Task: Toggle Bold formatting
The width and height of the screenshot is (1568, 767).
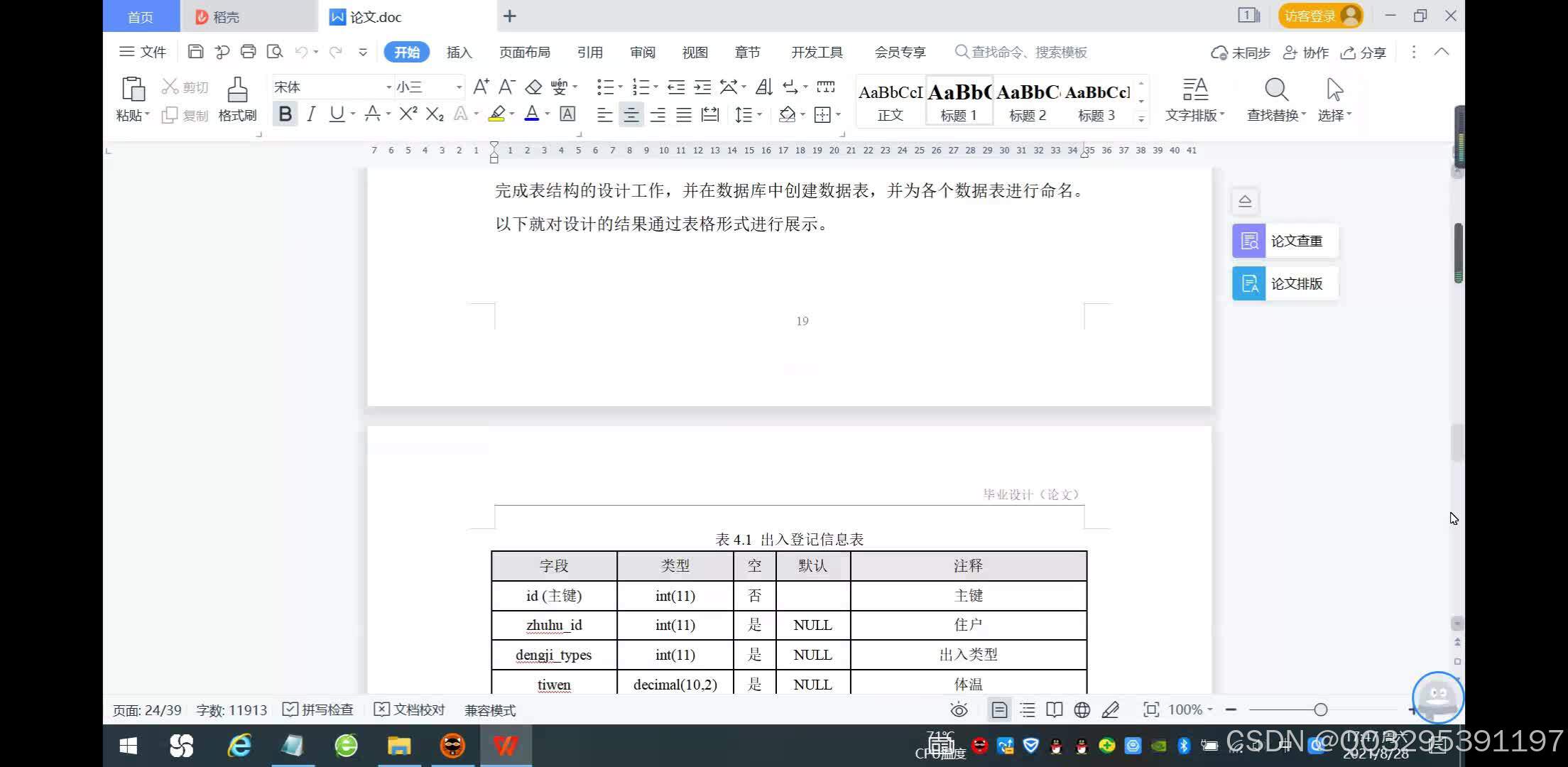Action: pyautogui.click(x=285, y=114)
